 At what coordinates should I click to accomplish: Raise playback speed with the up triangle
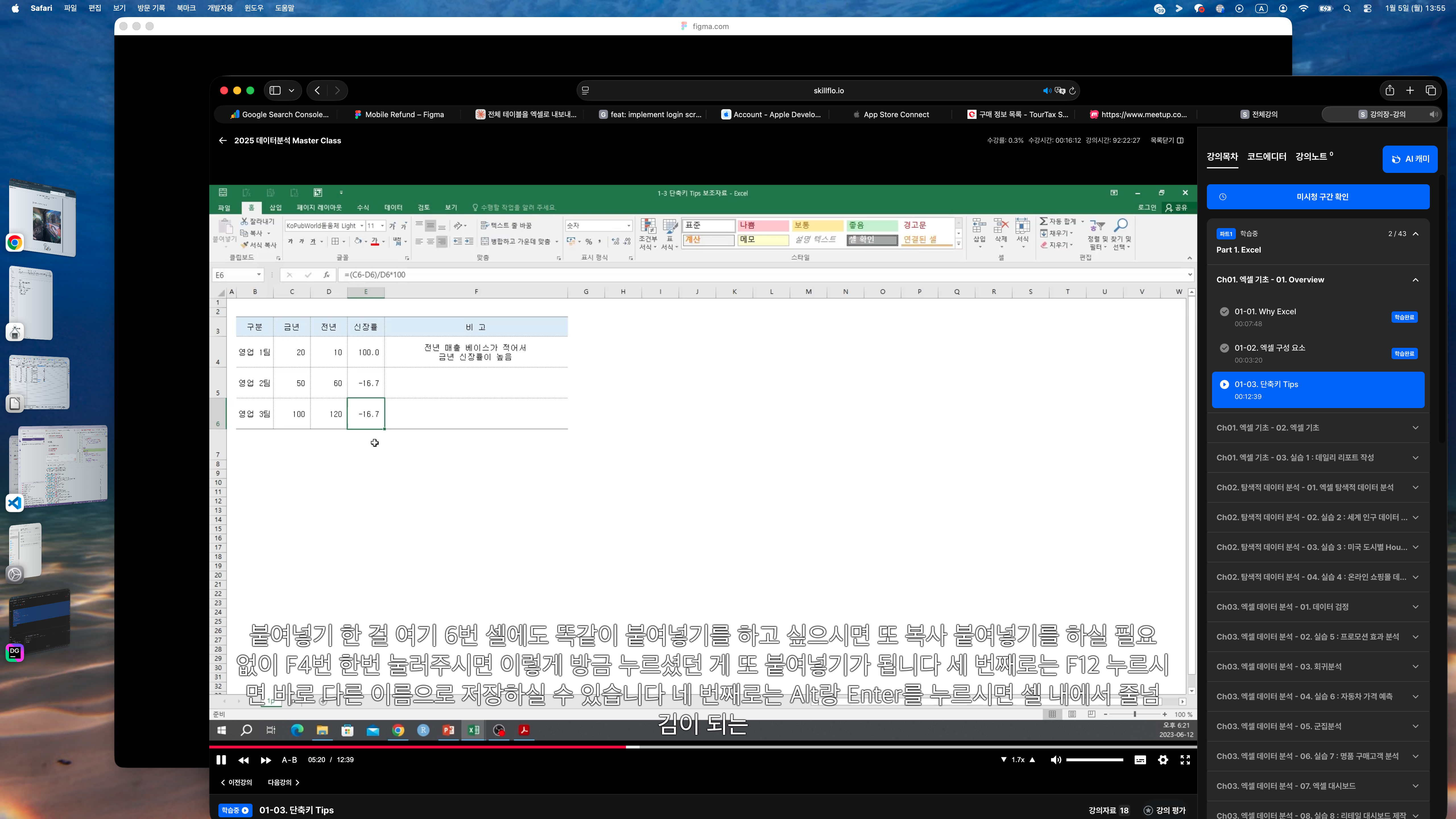tap(1033, 760)
